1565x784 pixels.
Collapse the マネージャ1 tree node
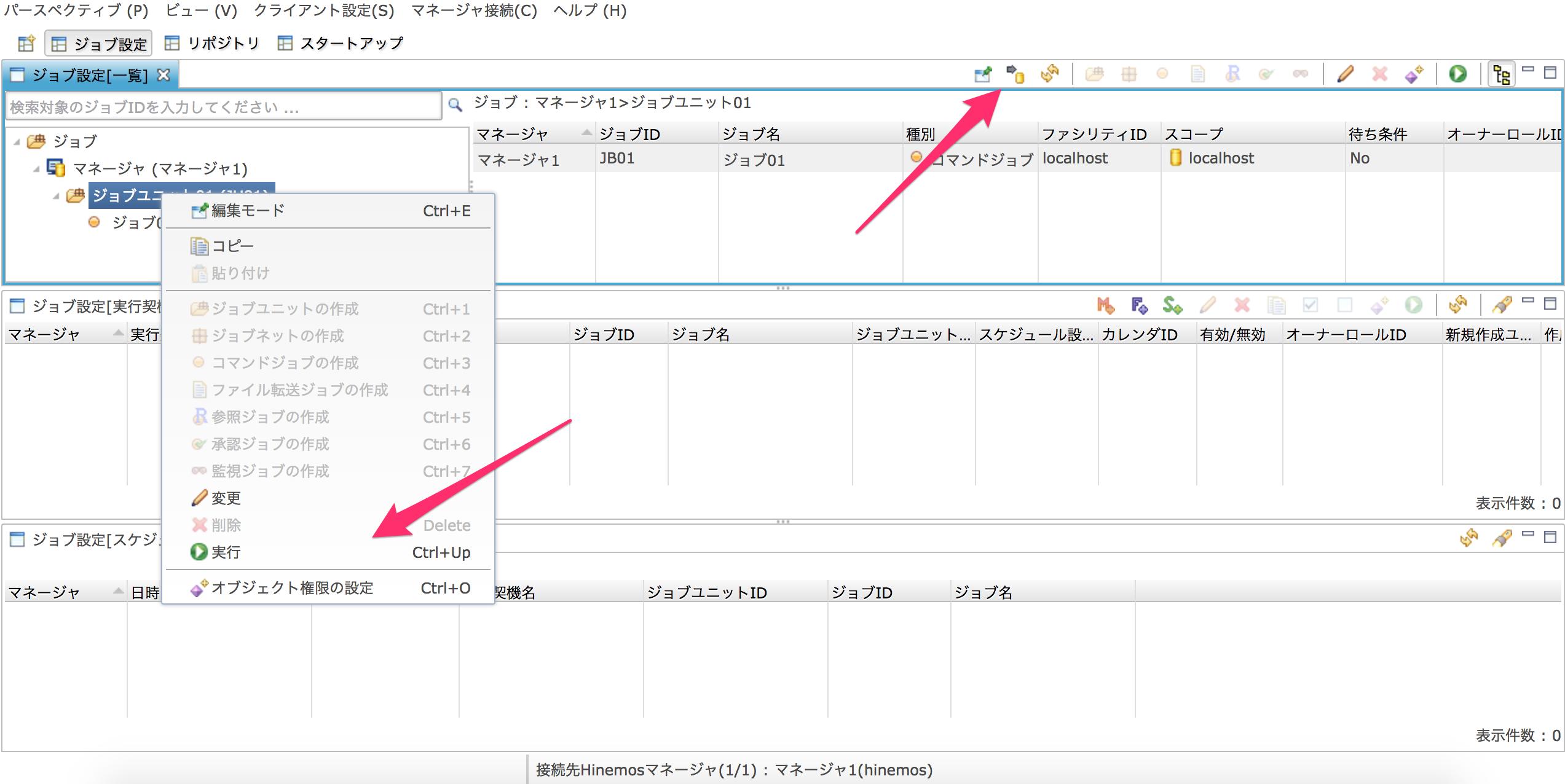[x=36, y=169]
